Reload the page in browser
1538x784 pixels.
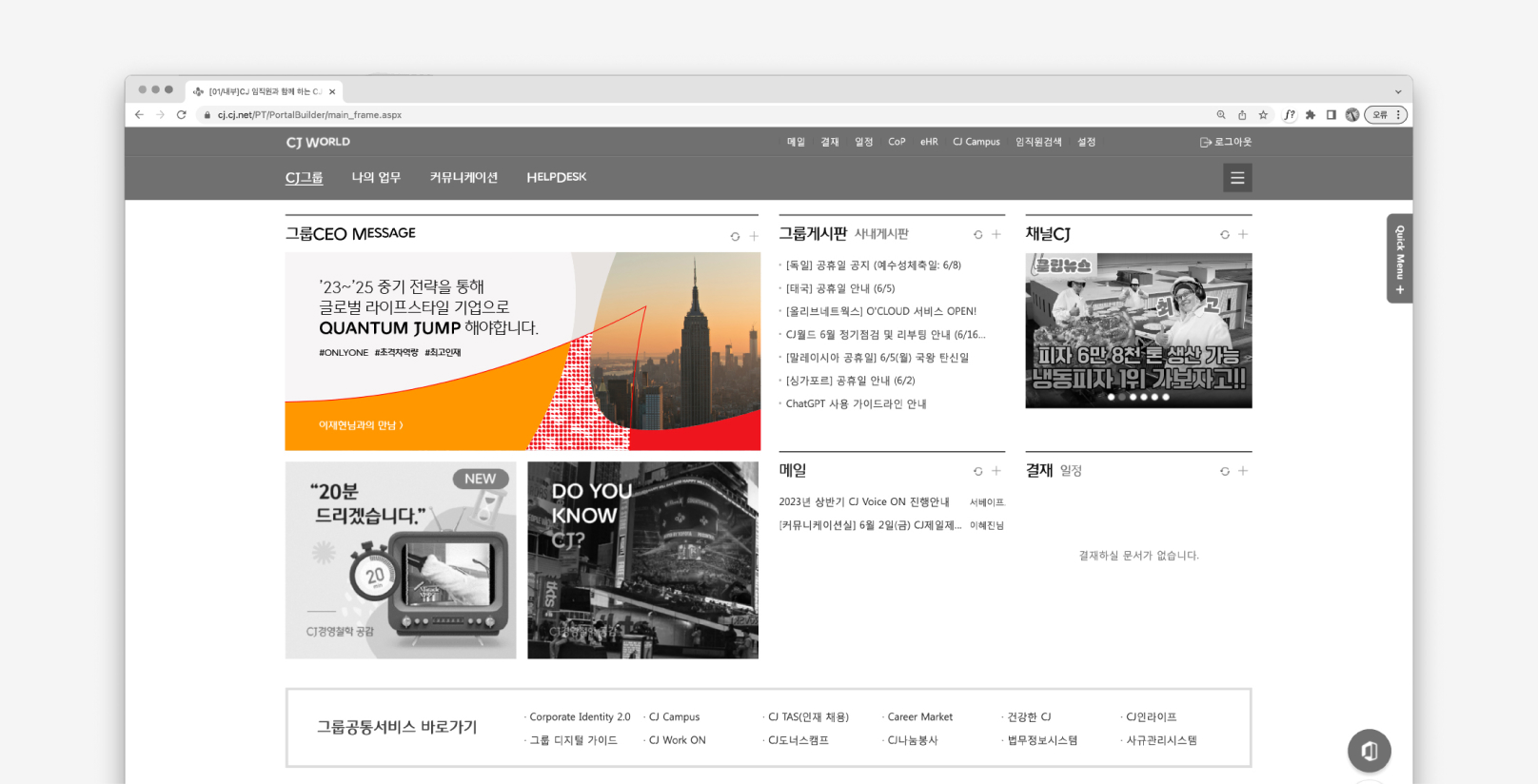181,115
